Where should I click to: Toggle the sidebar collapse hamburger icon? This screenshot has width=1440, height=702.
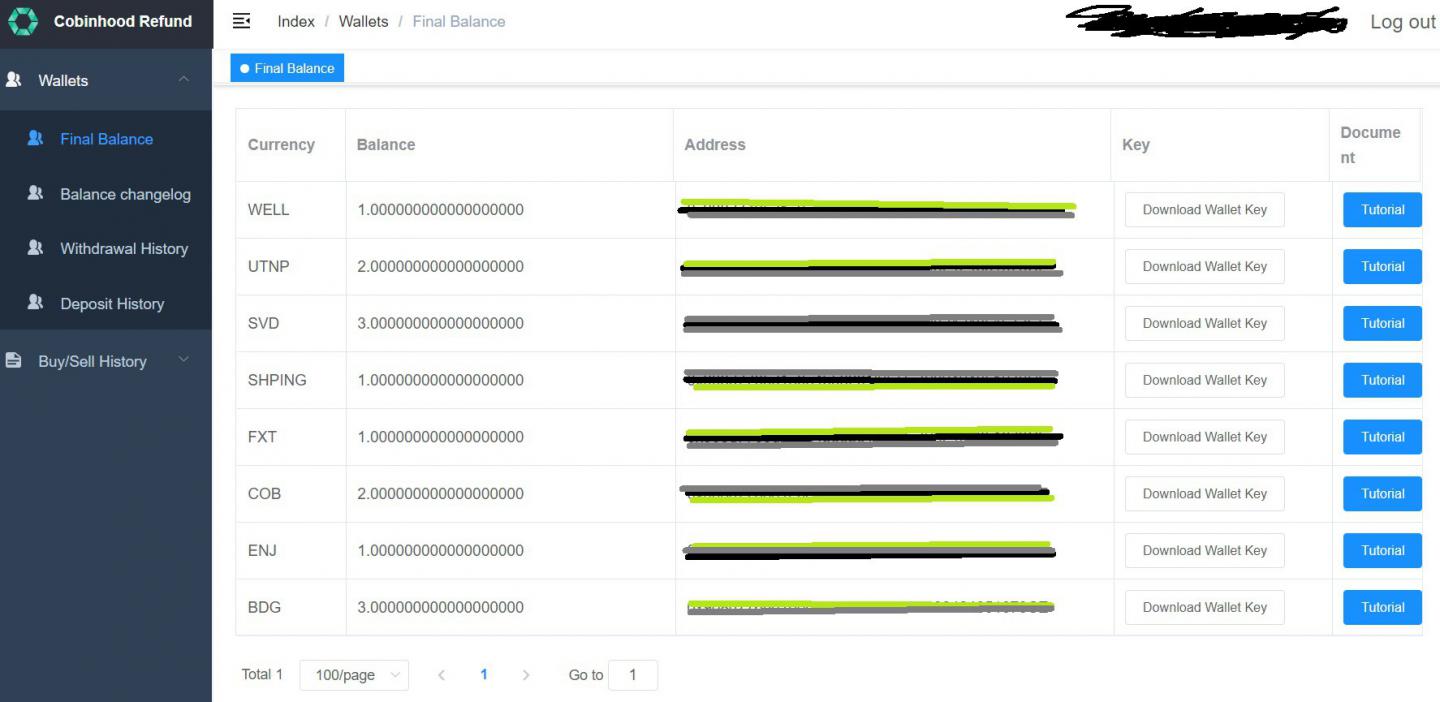click(x=241, y=21)
